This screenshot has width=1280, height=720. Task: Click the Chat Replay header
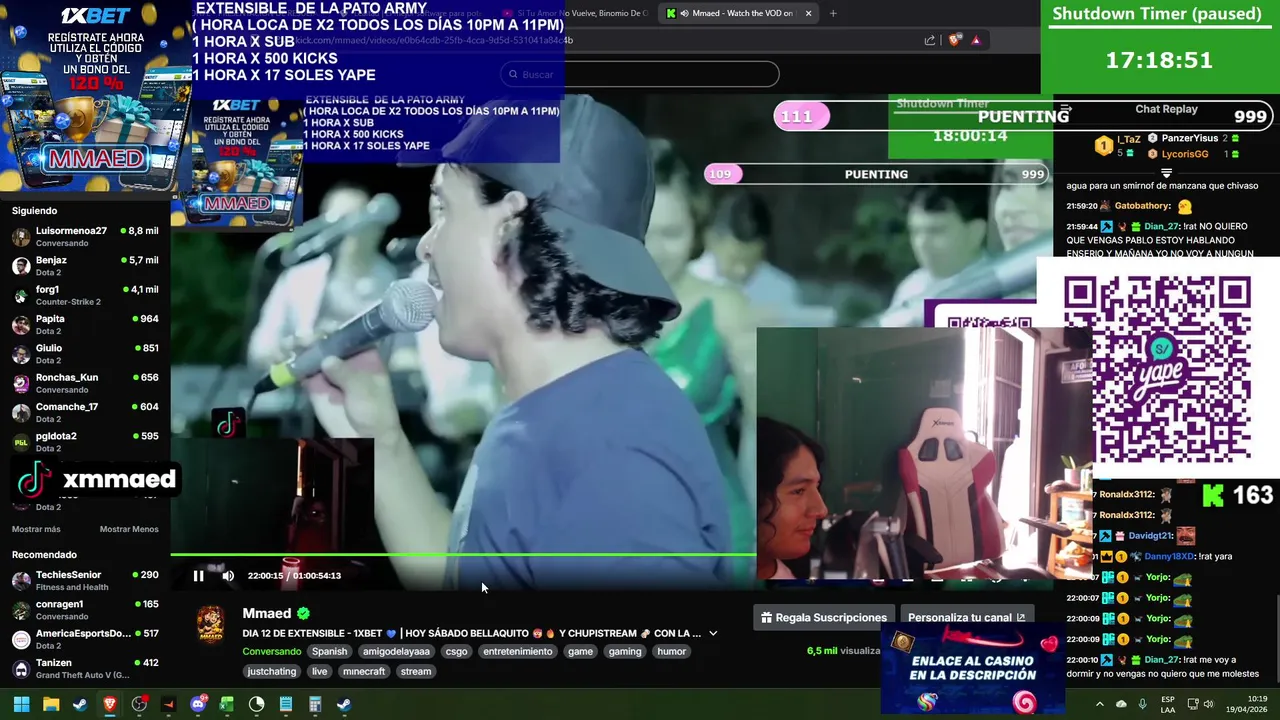(x=1166, y=109)
